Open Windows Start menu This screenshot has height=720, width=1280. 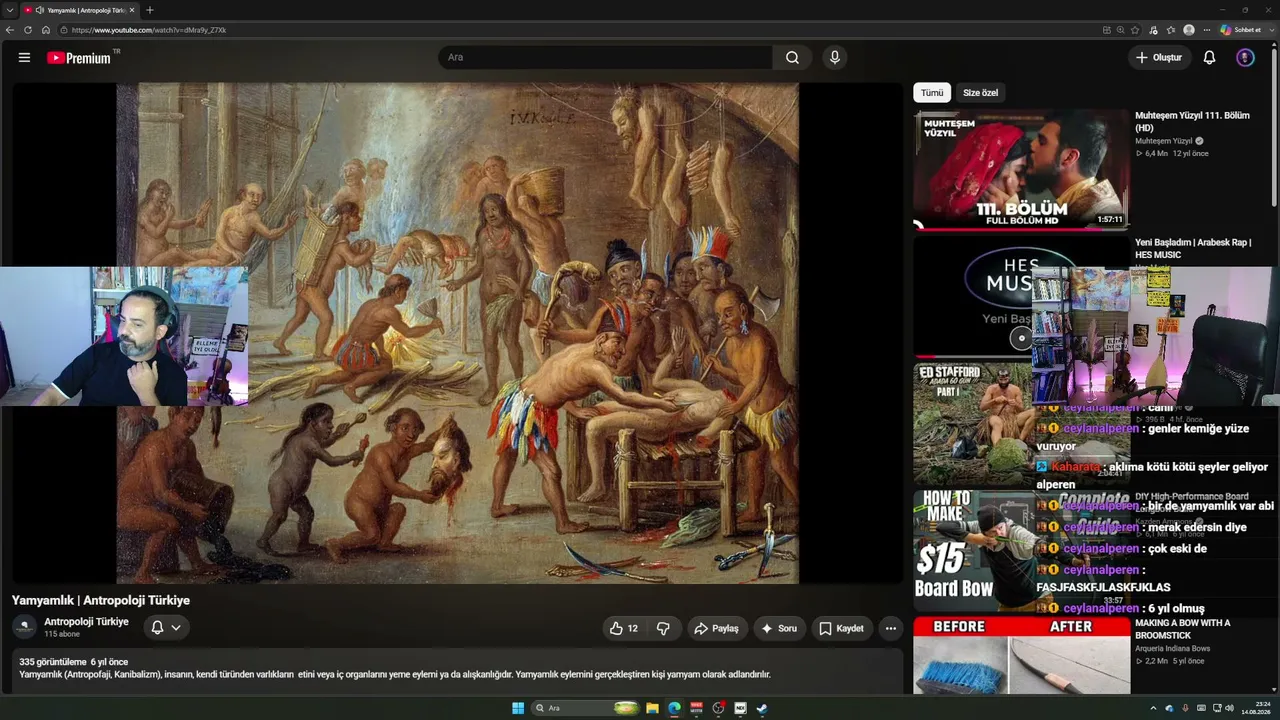[x=518, y=708]
